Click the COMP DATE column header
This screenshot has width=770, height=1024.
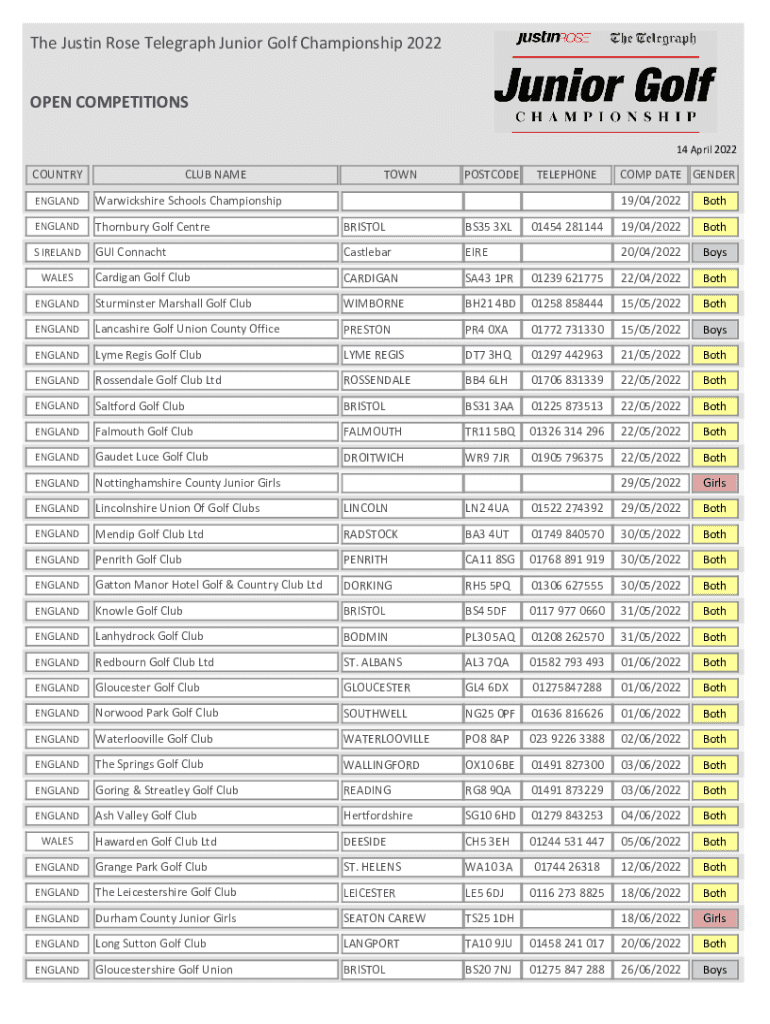click(649, 175)
